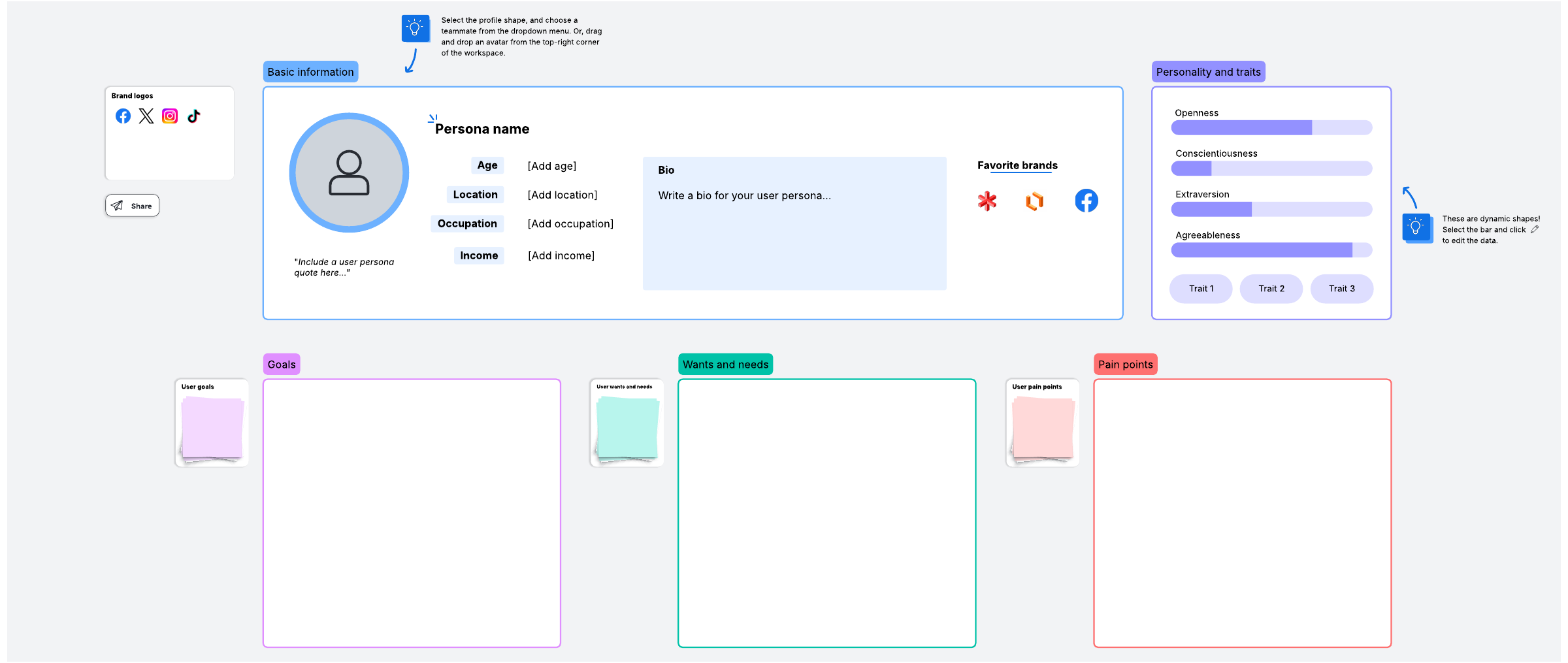Viewport: 1568px width, 663px height.
Task: Click the Agreeableness bar
Action: click(x=1271, y=250)
